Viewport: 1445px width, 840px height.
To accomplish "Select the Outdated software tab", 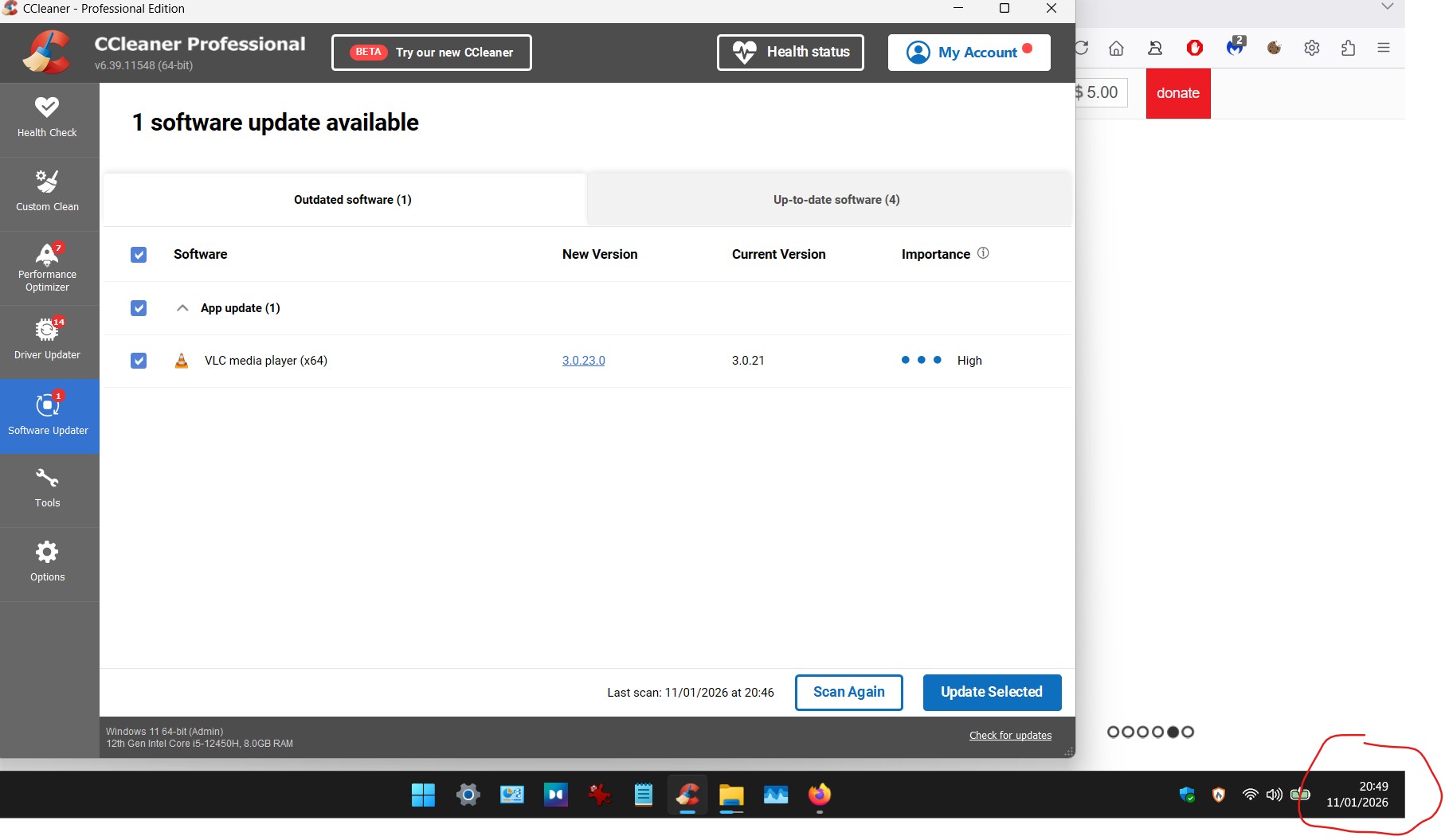I will (x=352, y=200).
